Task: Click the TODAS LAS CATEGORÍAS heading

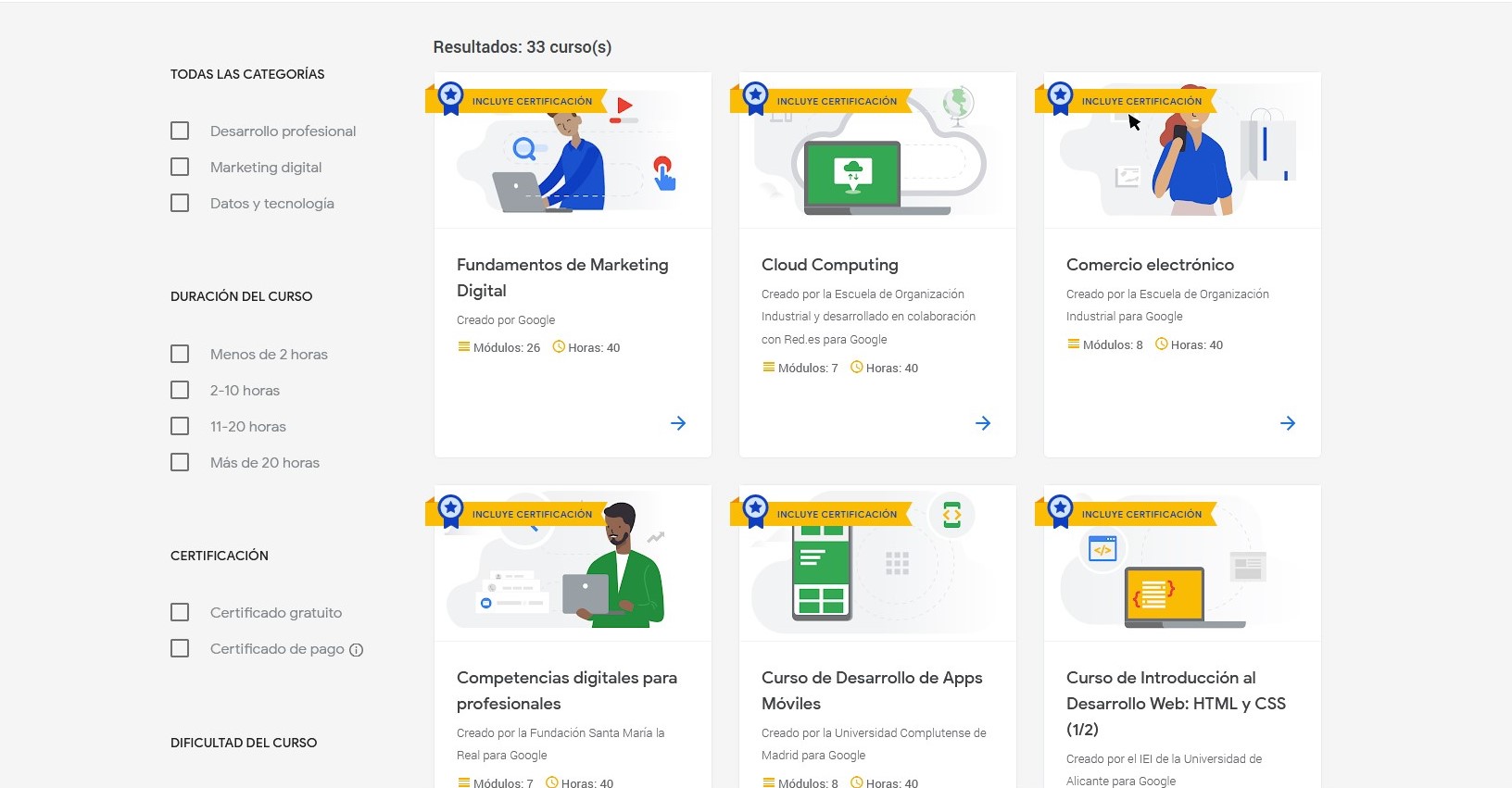Action: click(247, 74)
